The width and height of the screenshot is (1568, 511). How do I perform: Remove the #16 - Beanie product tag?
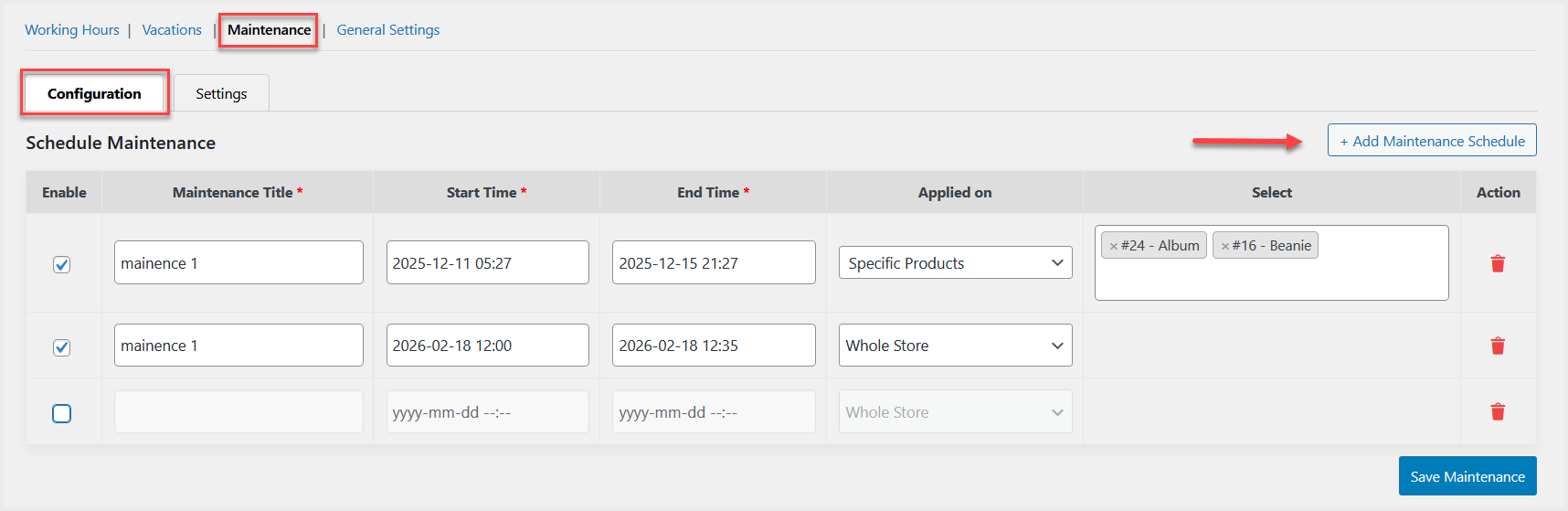1225,246
